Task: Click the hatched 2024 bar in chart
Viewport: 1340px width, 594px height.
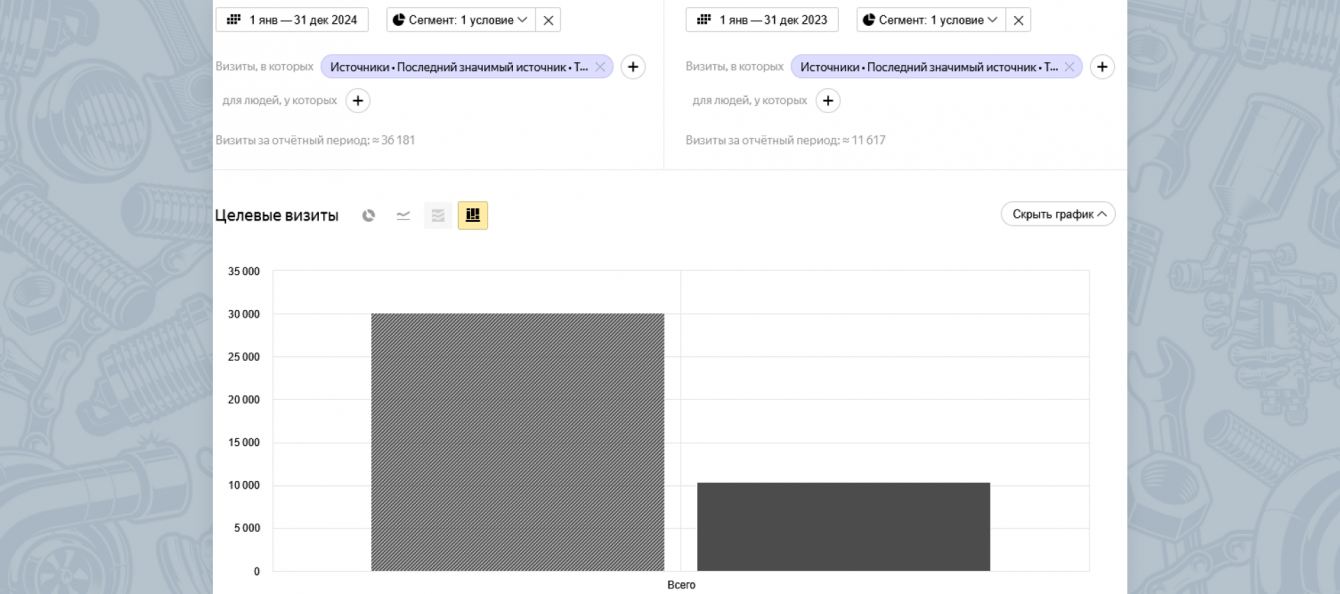Action: (x=517, y=442)
